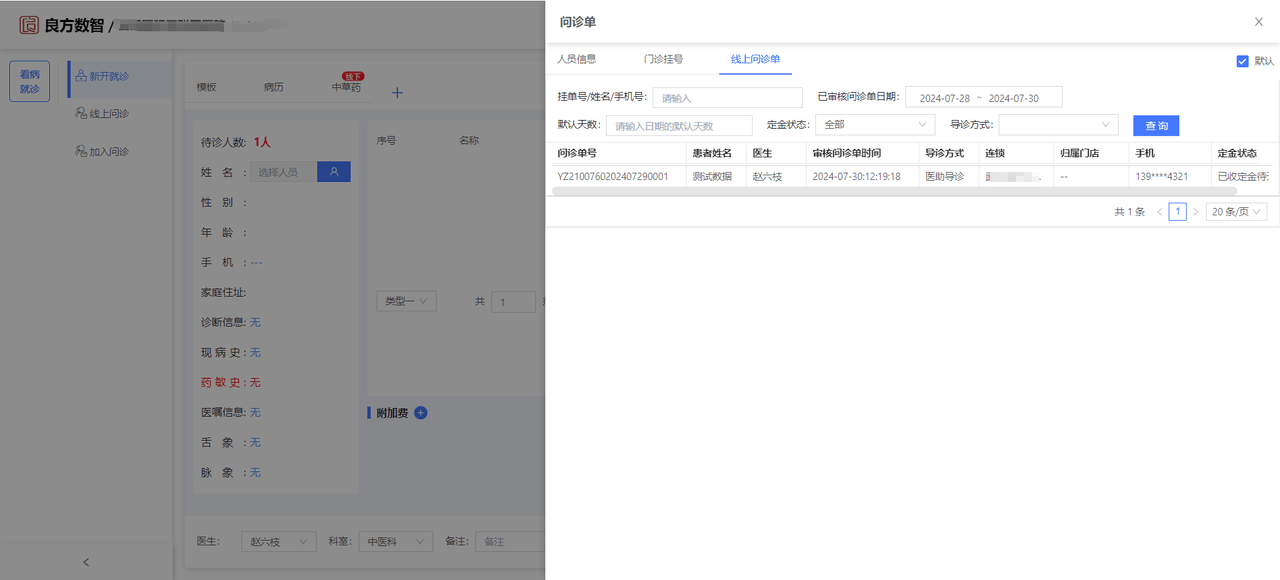This screenshot has height=580, width=1280.
Task: Open the 20 条/页 page size dropdown
Action: (1237, 212)
